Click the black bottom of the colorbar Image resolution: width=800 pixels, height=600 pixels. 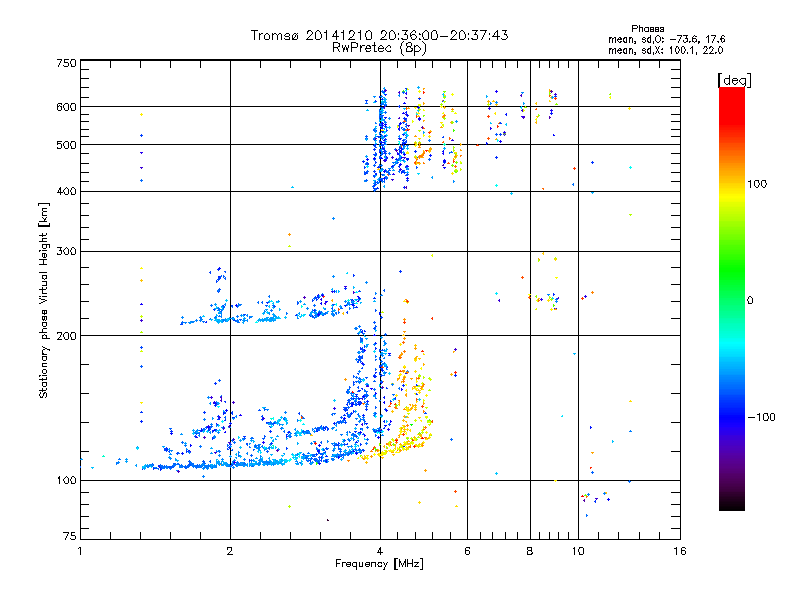tap(732, 503)
